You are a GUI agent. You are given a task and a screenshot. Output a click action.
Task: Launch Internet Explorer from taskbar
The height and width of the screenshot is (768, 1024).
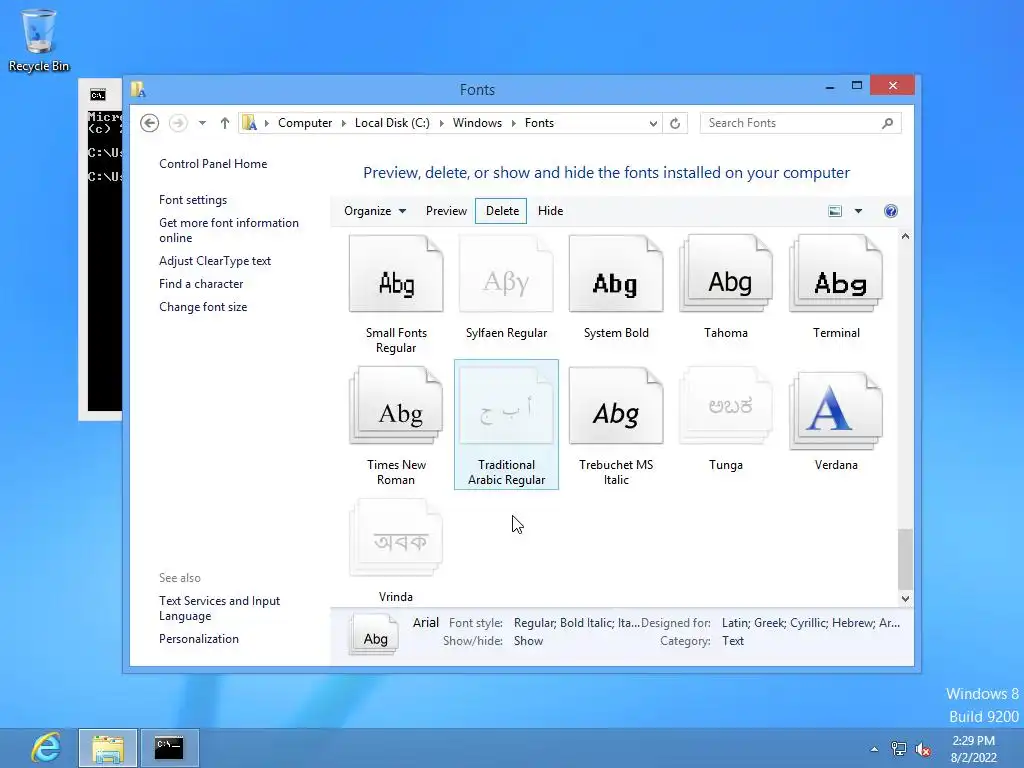click(x=46, y=748)
